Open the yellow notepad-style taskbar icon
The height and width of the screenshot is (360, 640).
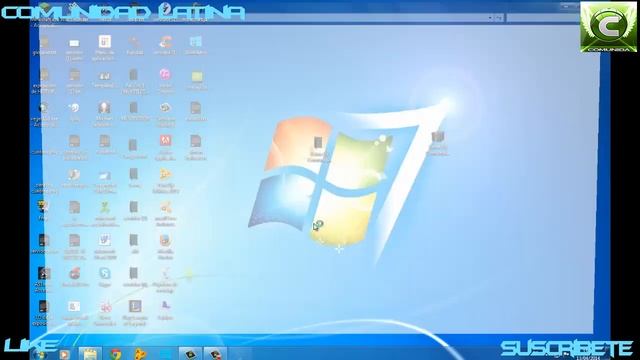pos(90,354)
